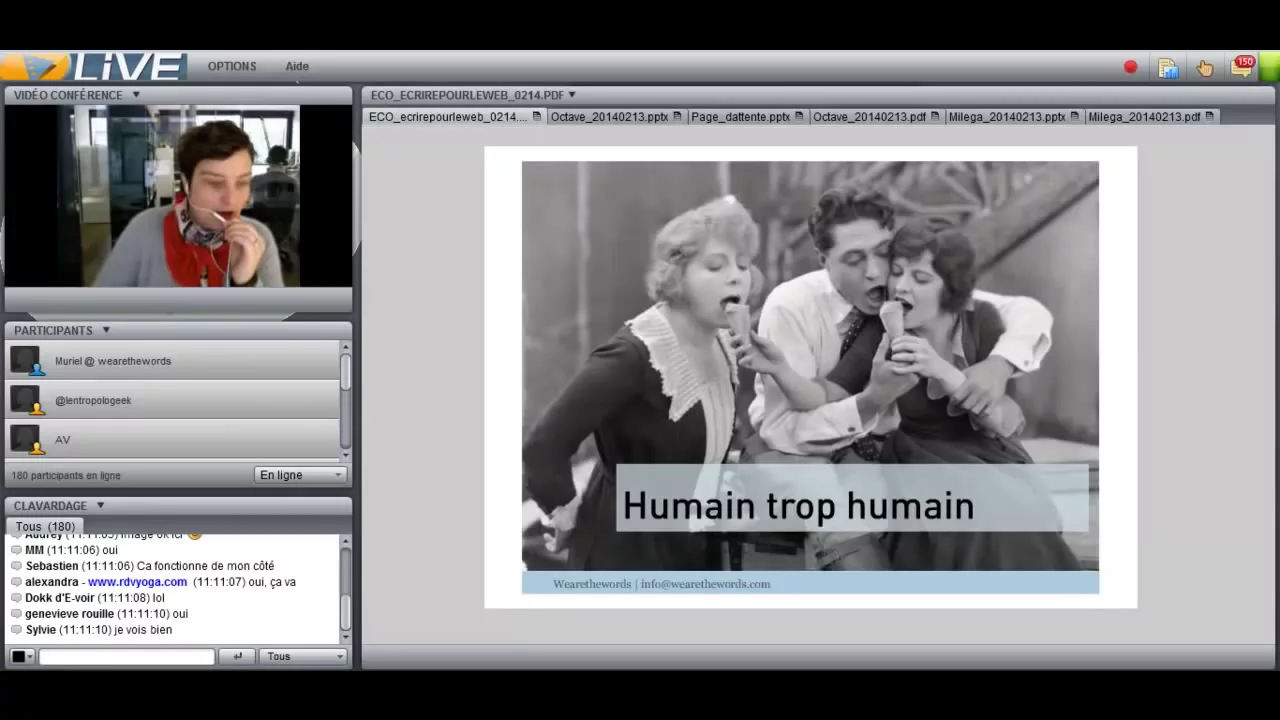Select participant Muriel @ wearethewords
1280x720 pixels.
click(x=173, y=360)
